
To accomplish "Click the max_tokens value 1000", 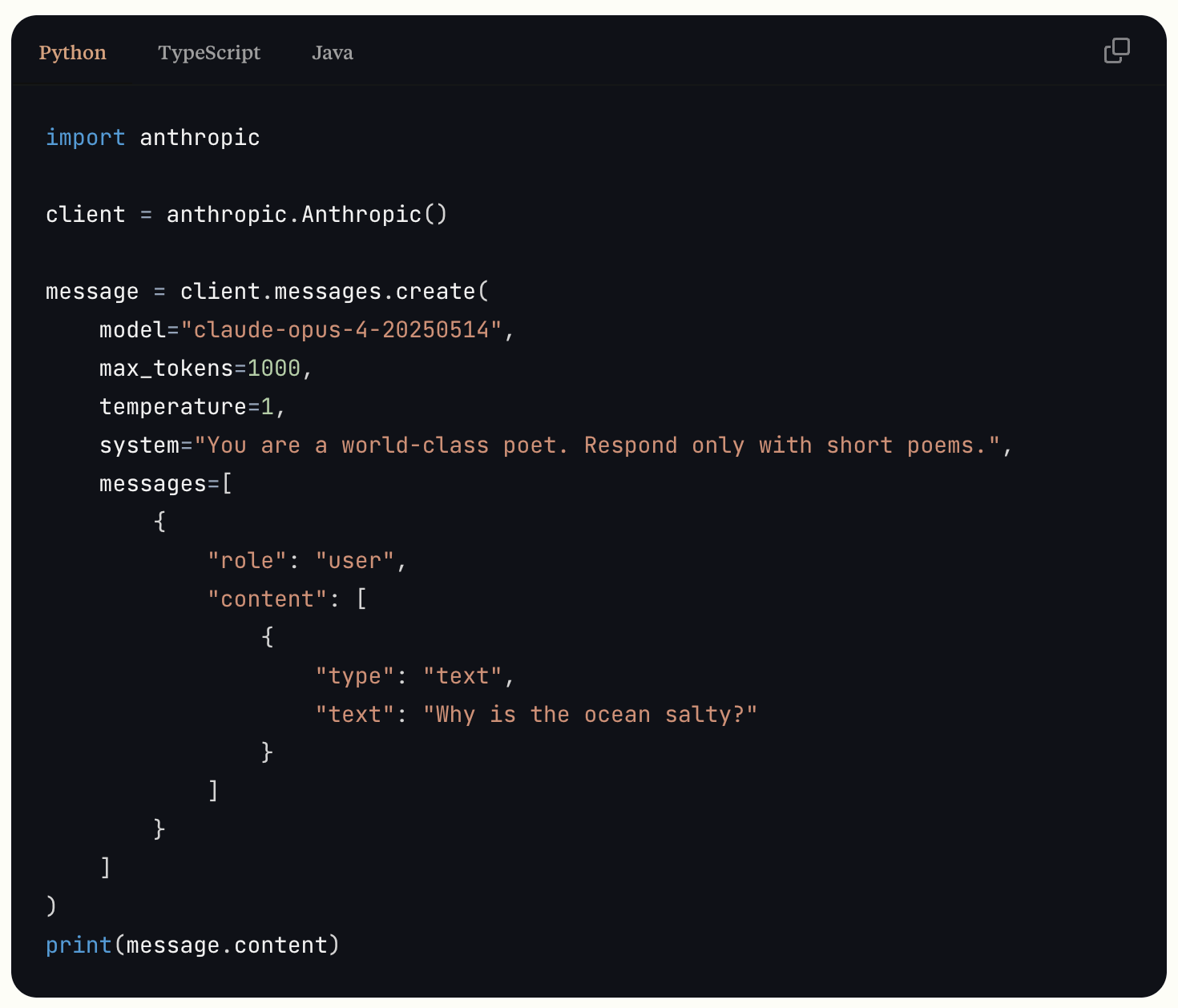I will [x=274, y=369].
